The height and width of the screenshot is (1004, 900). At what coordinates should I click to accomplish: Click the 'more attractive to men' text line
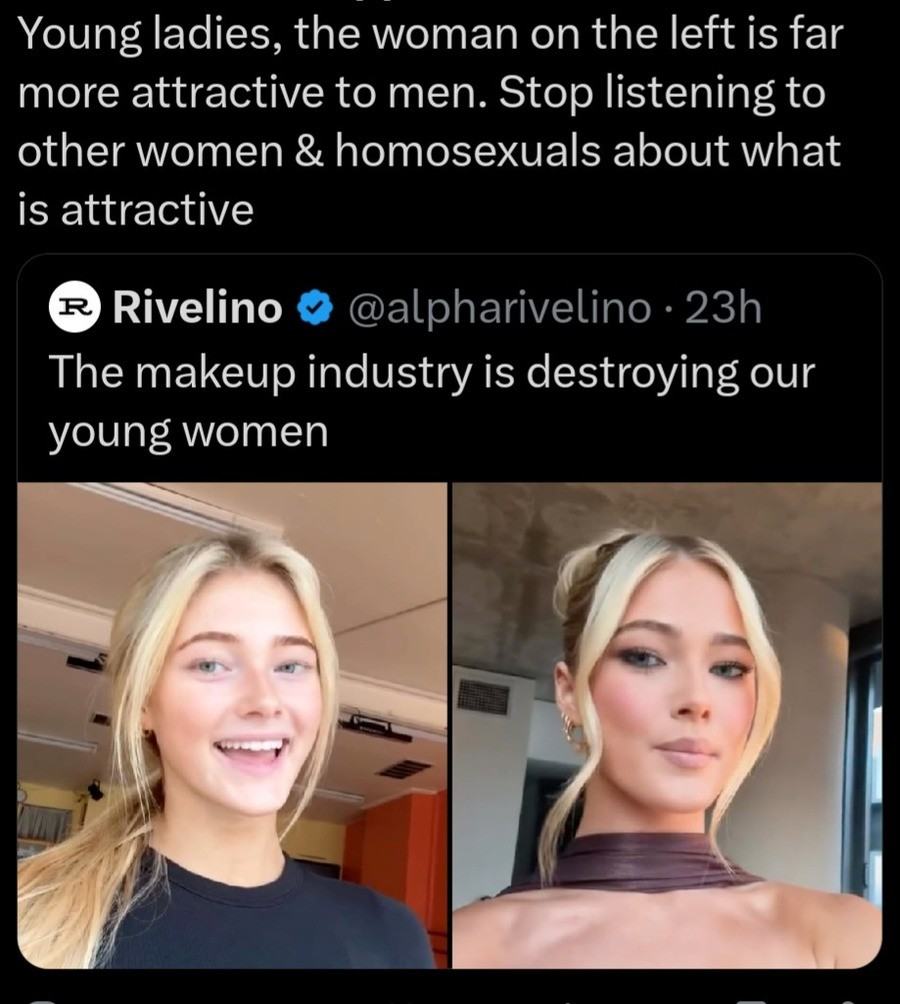point(422,93)
